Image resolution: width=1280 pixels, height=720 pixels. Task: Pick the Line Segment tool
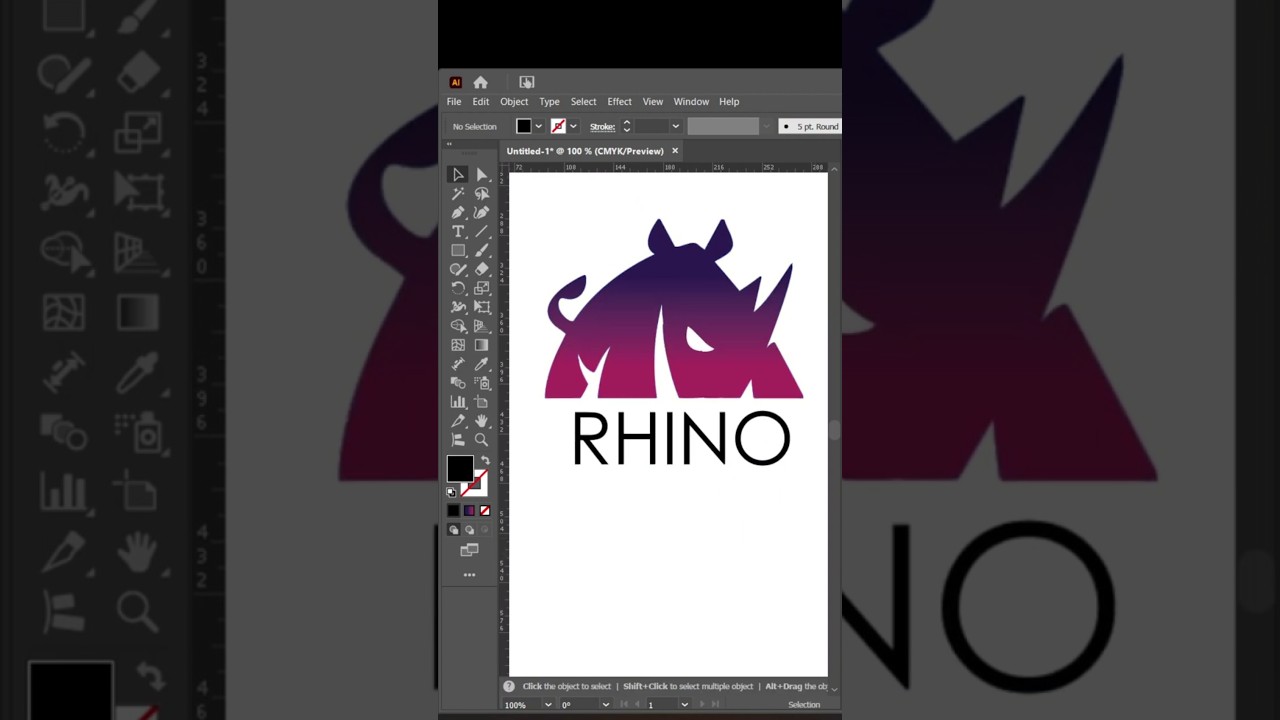coord(482,232)
